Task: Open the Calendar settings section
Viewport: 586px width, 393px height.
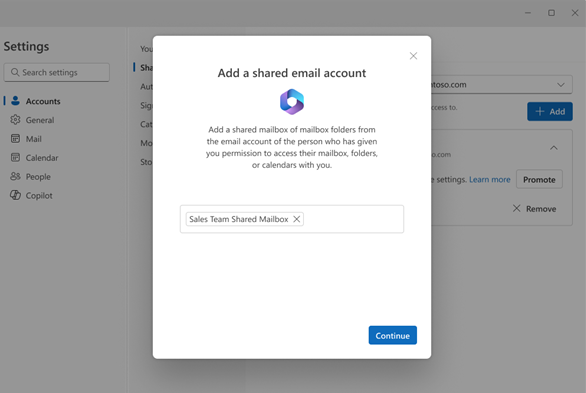Action: pyautogui.click(x=42, y=158)
